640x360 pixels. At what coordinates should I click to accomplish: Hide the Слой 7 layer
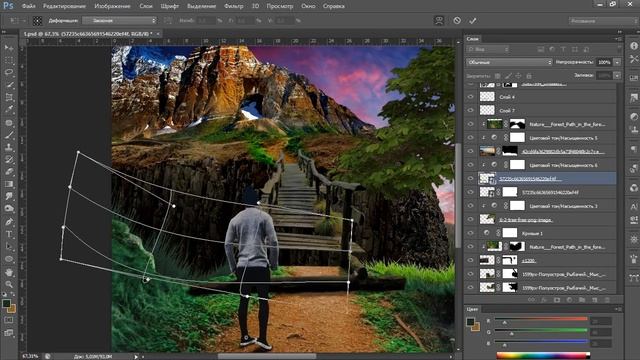coord(471,110)
